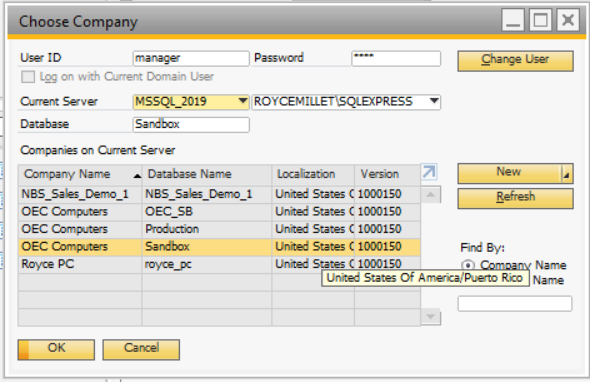
Task: Click the User ID input field
Action: pos(191,58)
